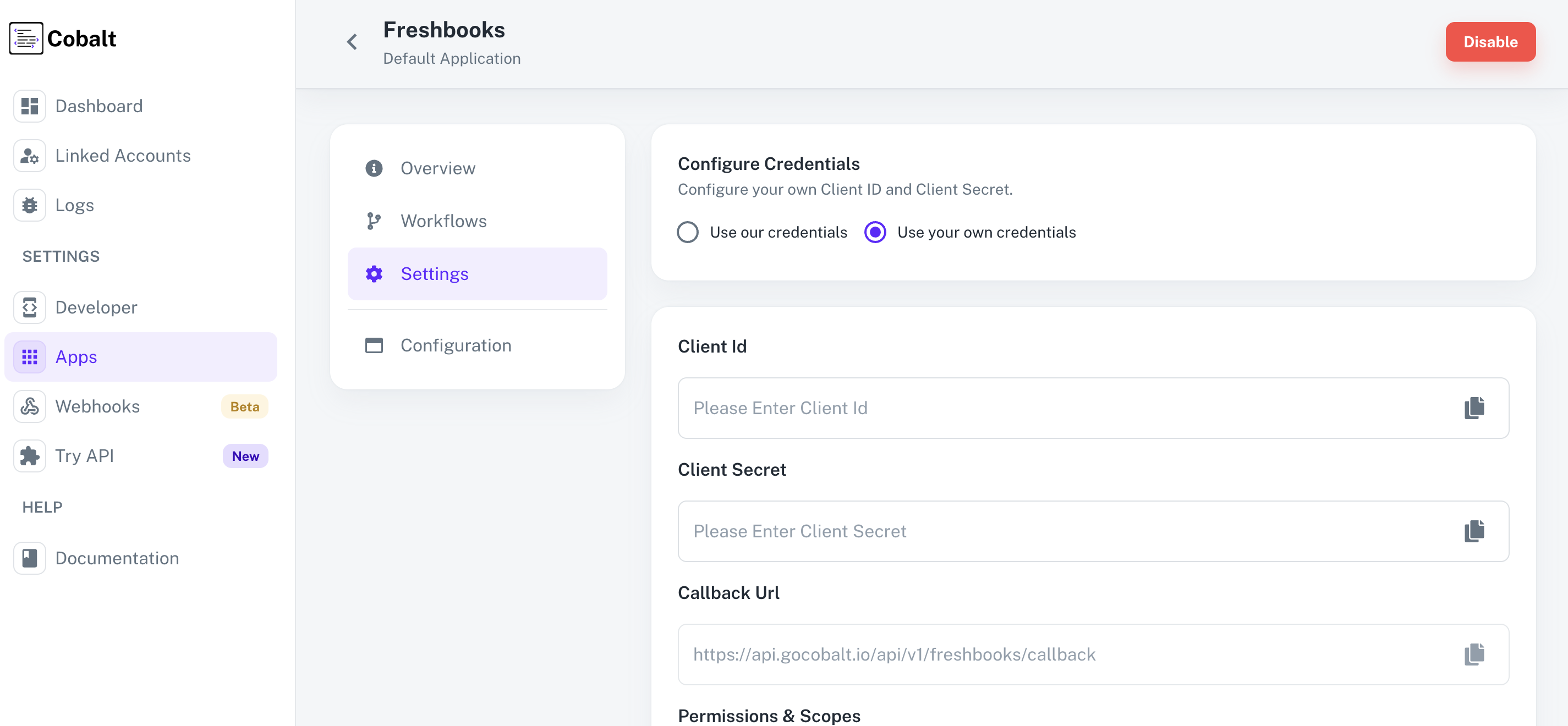
Task: Open the Workflows section
Action: 443,221
